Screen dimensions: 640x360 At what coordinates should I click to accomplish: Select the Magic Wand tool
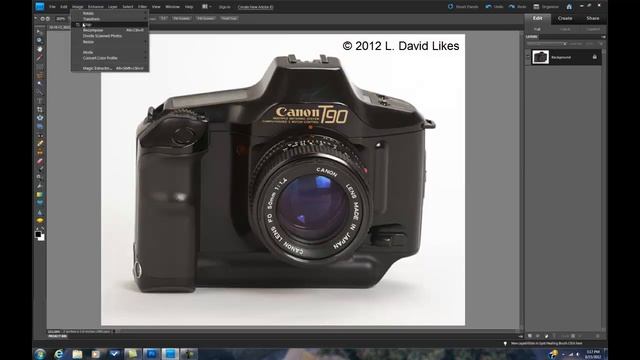[40, 84]
